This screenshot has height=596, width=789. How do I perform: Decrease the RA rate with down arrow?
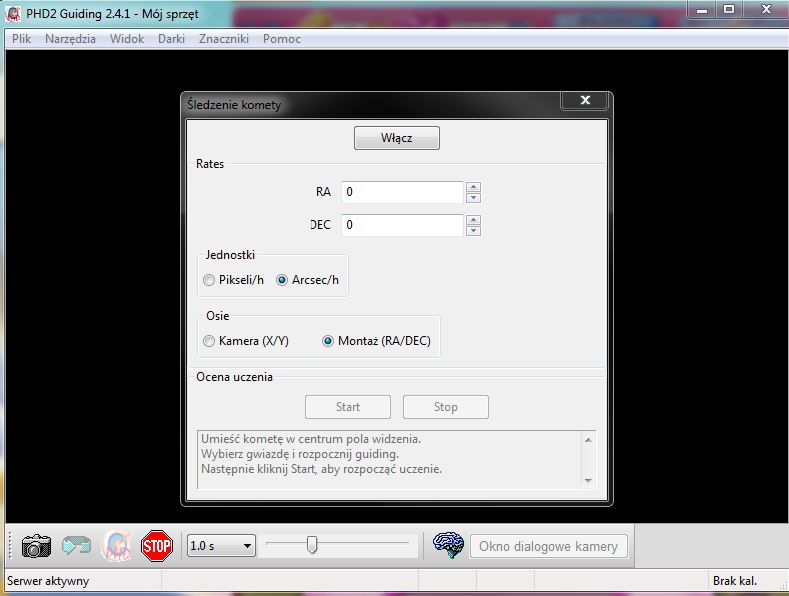tap(473, 198)
